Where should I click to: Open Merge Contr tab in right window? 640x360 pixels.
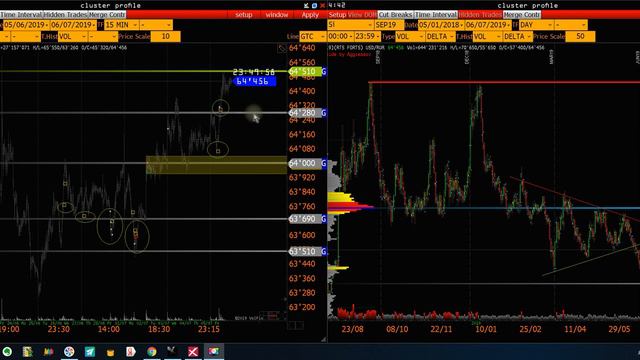tap(522, 15)
